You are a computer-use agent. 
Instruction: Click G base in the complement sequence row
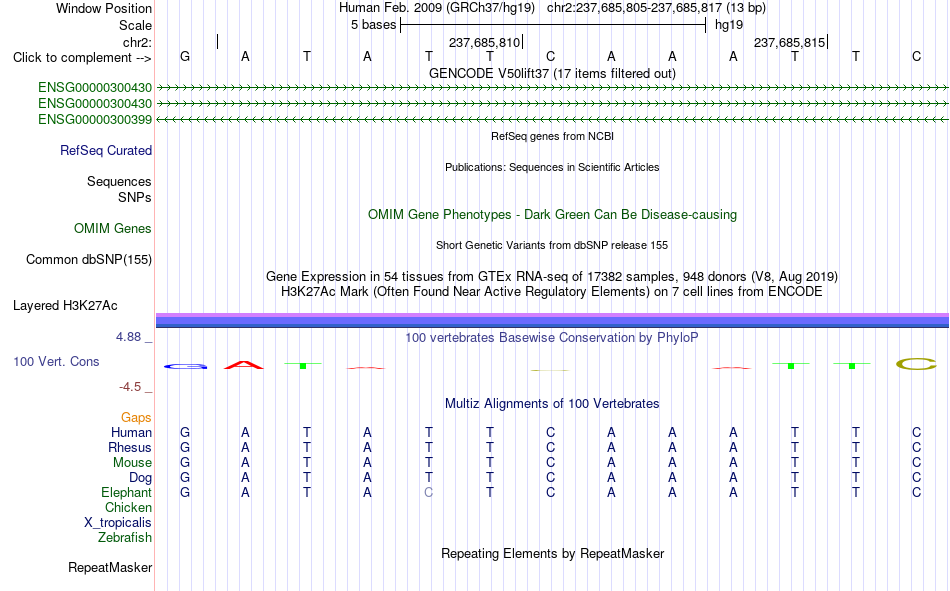(185, 56)
